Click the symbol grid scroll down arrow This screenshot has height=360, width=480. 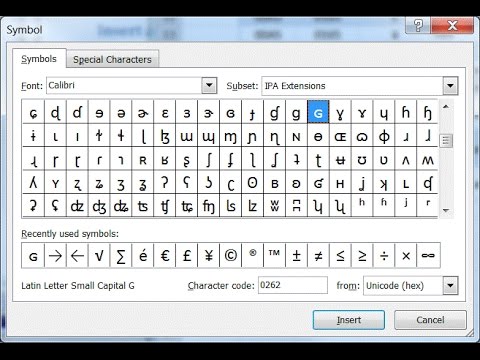click(446, 211)
